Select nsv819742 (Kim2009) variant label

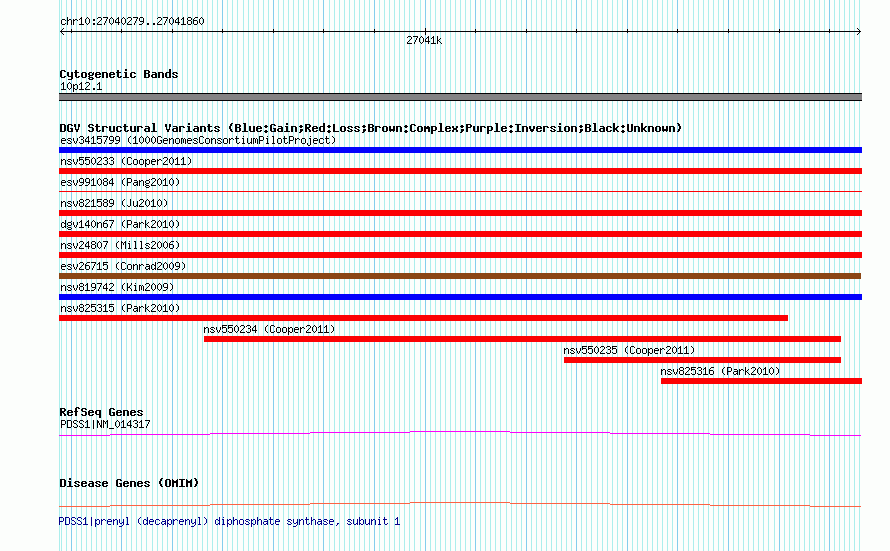point(117,287)
